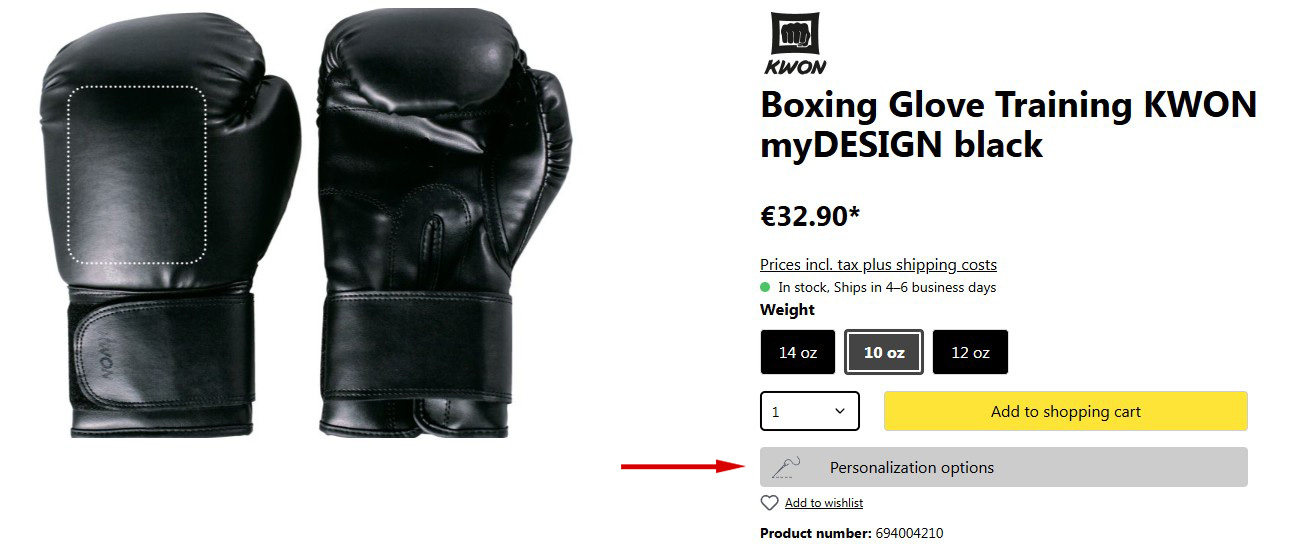Screen dimensions: 1290x551
Task: Click the left boxing glove image
Action: [x=170, y=227]
